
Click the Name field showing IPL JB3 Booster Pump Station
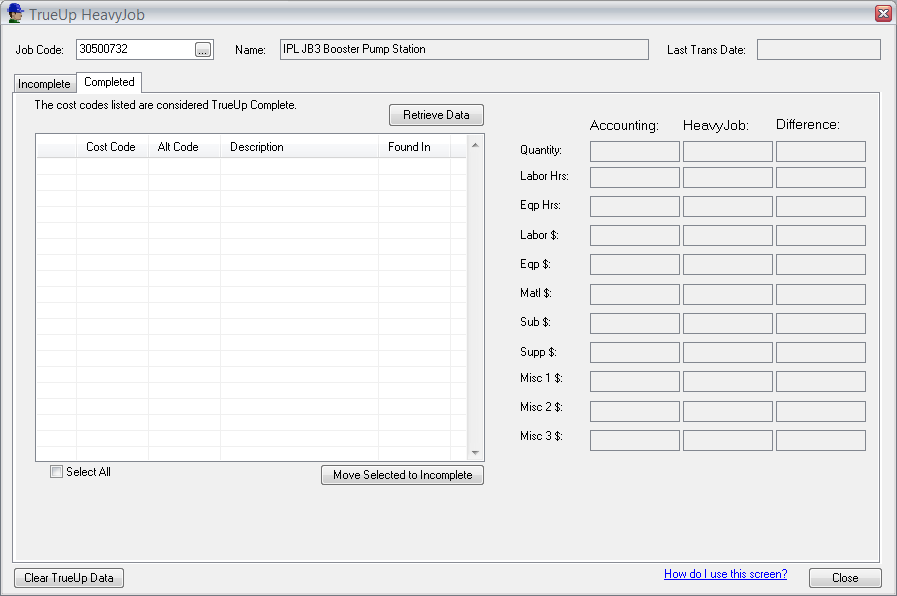coord(464,49)
